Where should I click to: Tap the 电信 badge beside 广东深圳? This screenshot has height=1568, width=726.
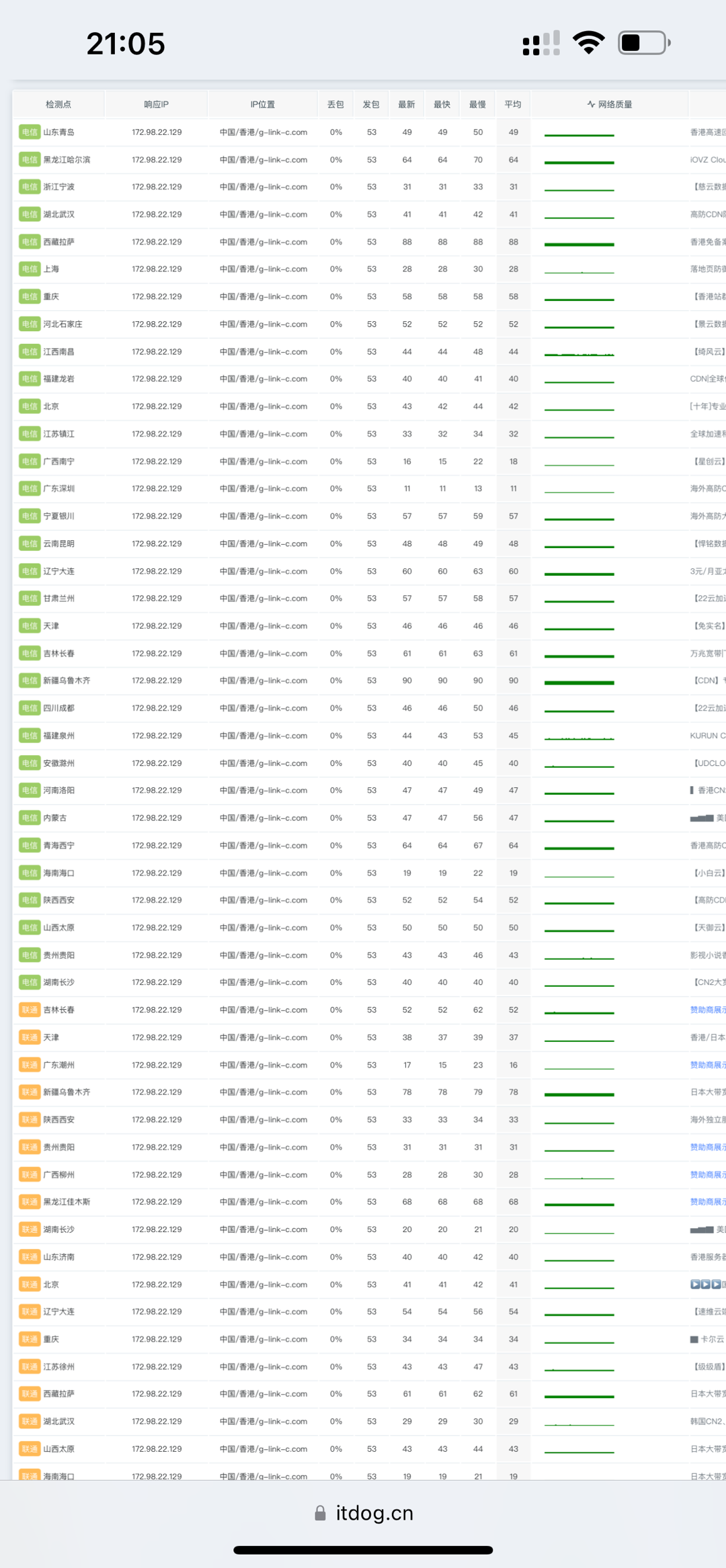30,488
